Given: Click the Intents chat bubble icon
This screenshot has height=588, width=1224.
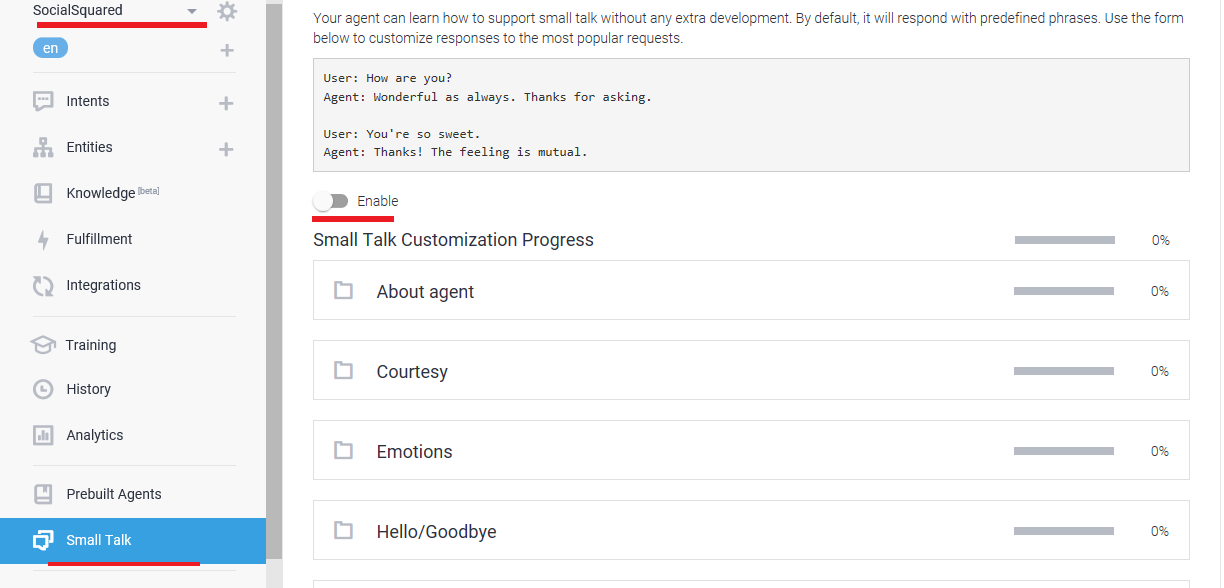Looking at the screenshot, I should point(43,101).
